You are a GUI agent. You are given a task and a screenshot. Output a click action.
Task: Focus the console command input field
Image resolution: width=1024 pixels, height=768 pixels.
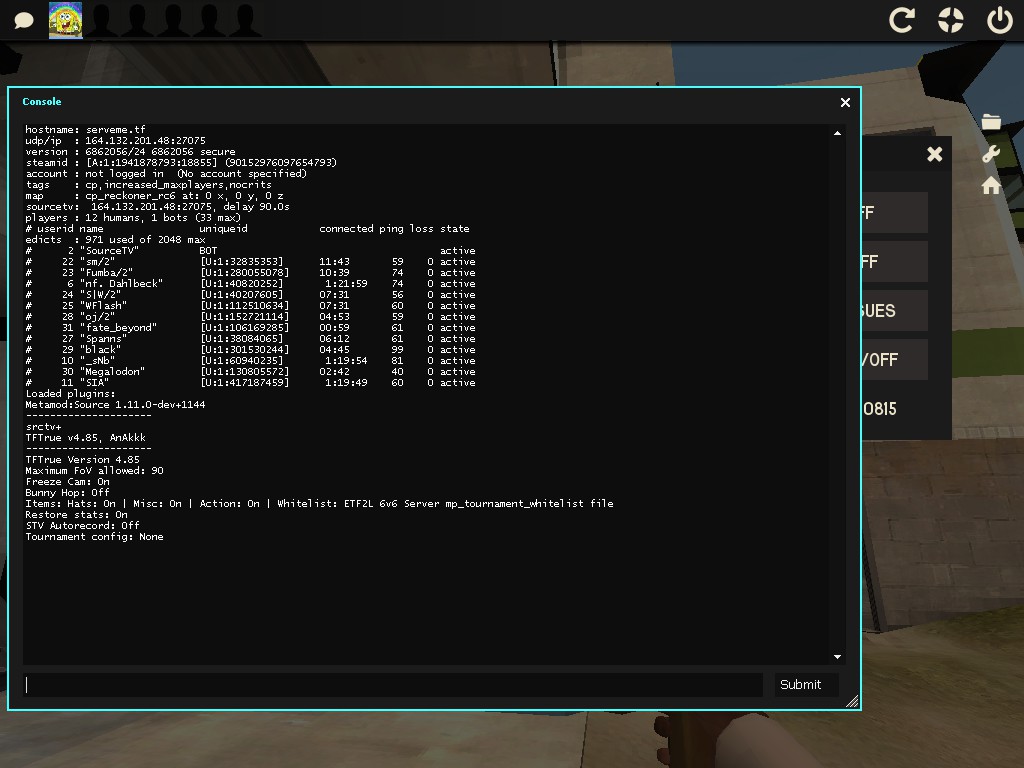click(393, 684)
